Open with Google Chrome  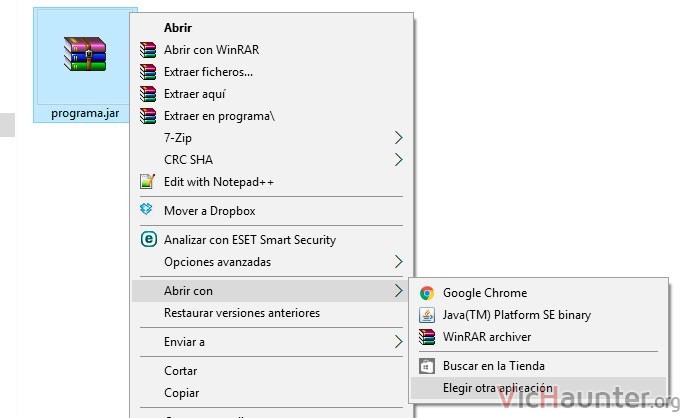point(538,293)
